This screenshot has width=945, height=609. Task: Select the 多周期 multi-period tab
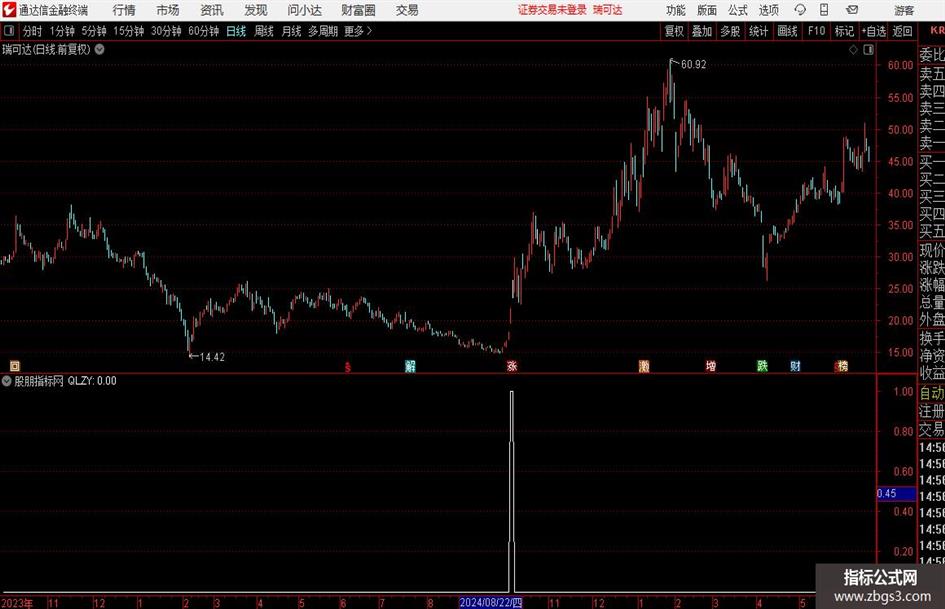pyautogui.click(x=323, y=31)
